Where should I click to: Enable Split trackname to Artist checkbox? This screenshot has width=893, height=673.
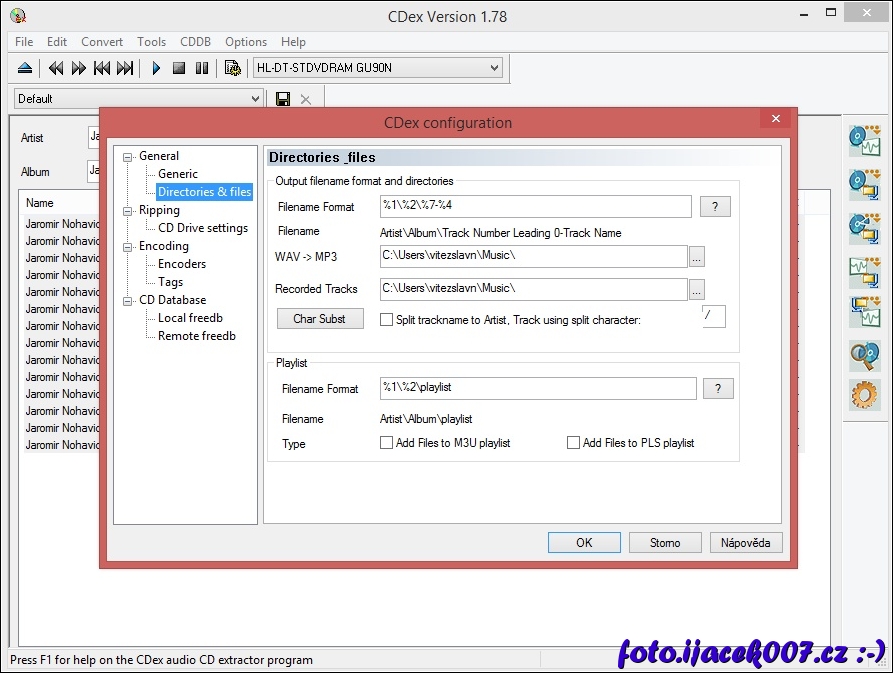pyautogui.click(x=387, y=320)
